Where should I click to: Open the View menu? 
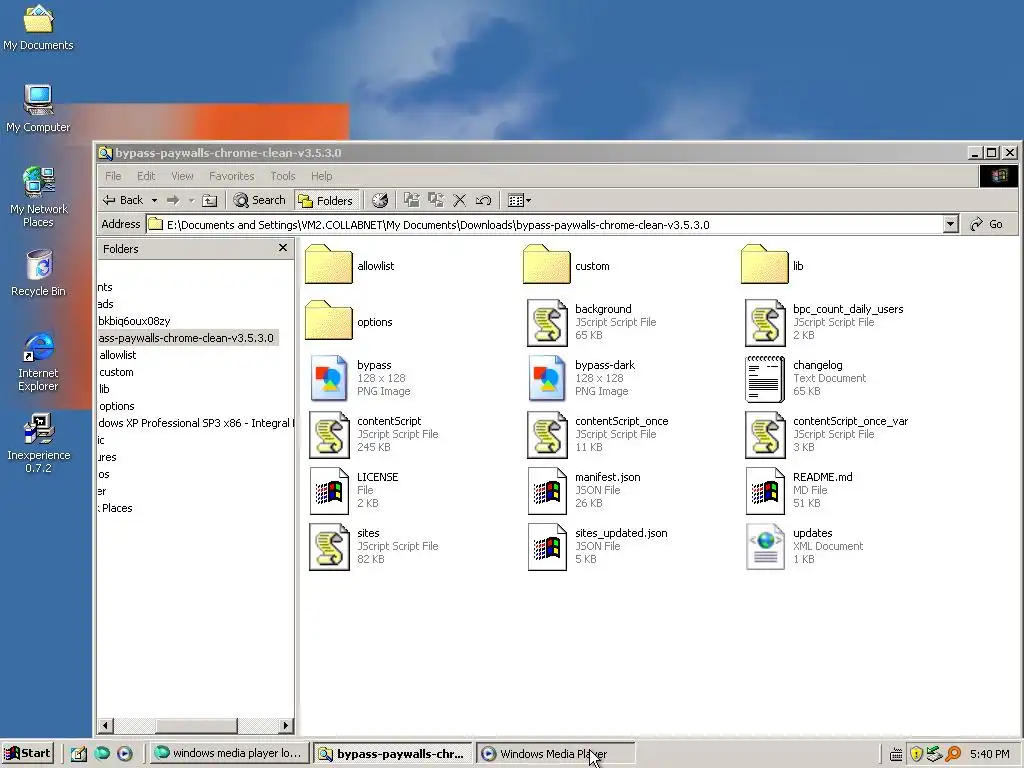click(x=182, y=176)
